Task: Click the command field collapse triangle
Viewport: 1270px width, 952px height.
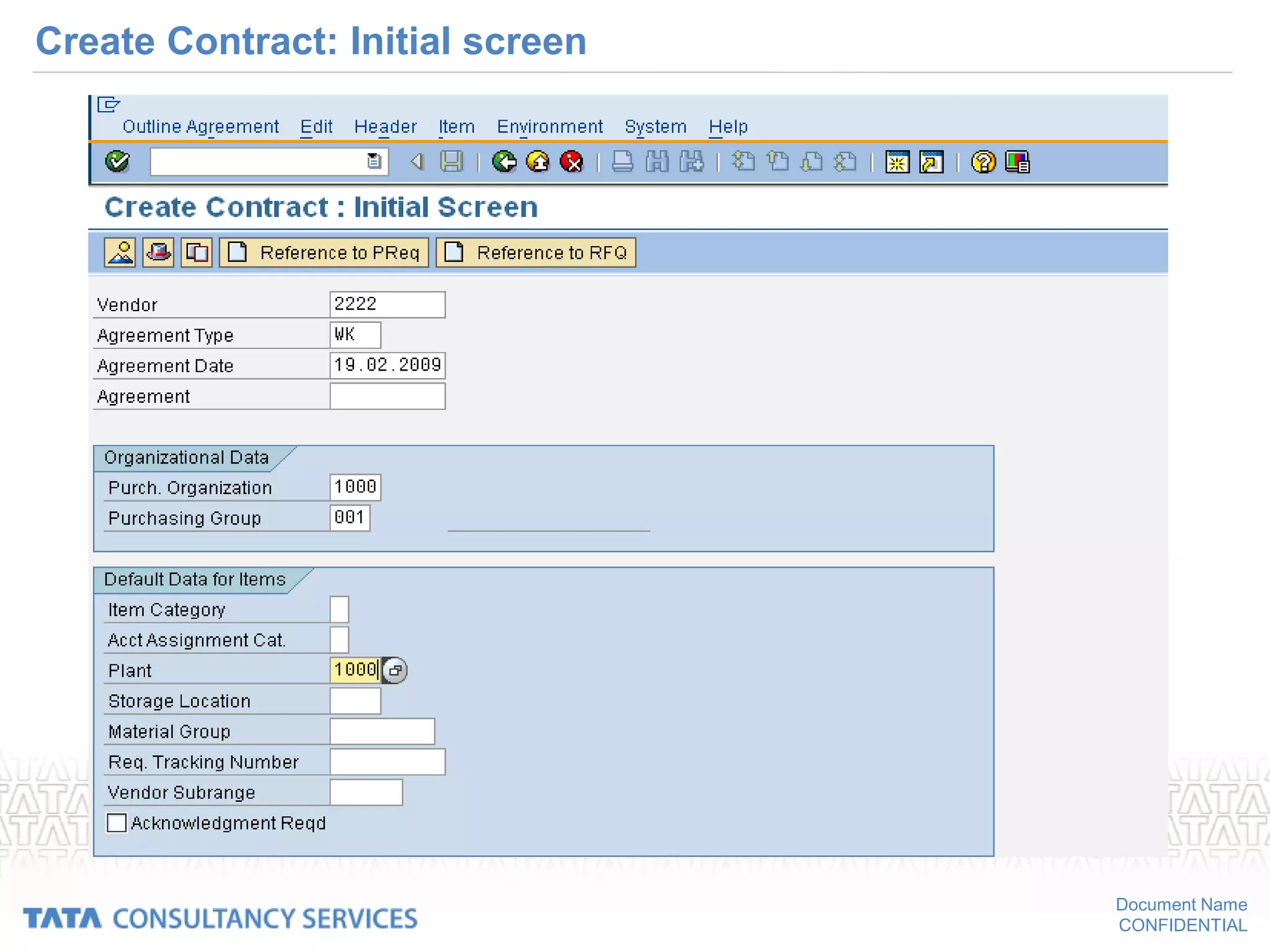Action: click(417, 162)
